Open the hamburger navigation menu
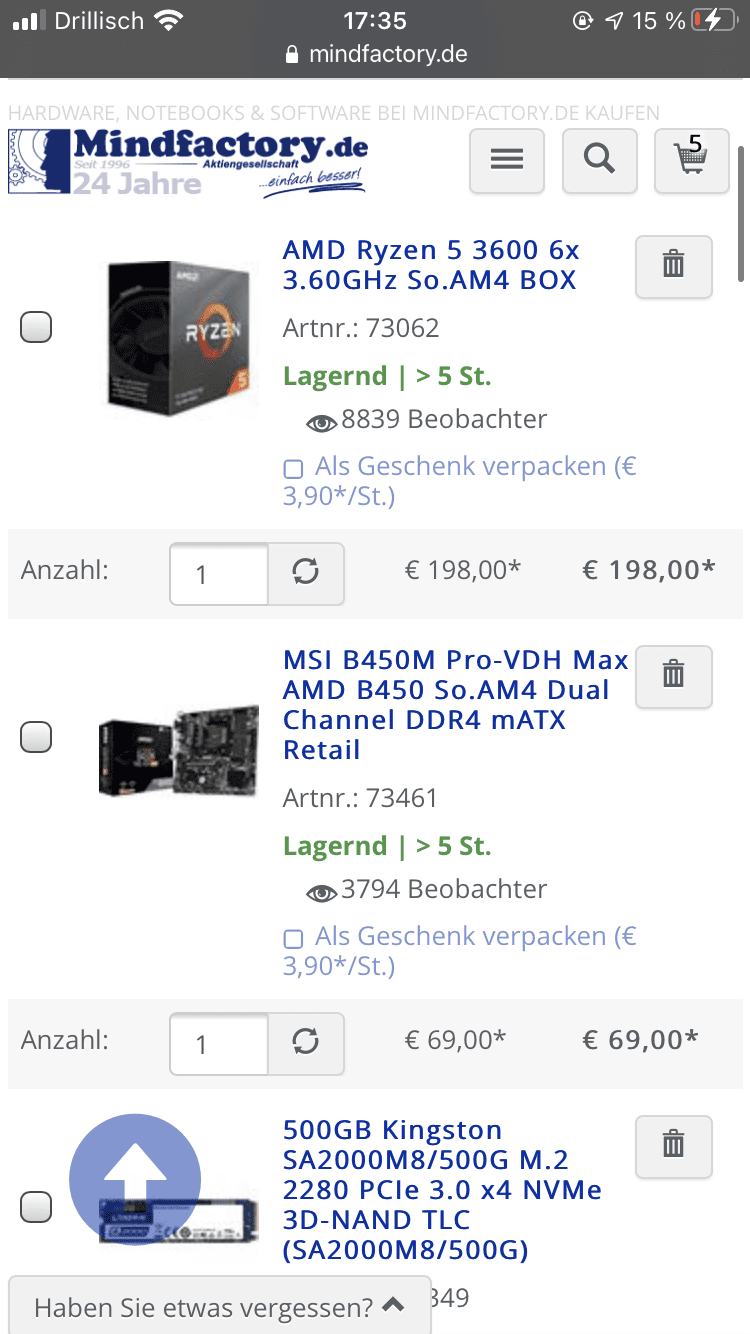The height and width of the screenshot is (1334, 750). (x=507, y=160)
